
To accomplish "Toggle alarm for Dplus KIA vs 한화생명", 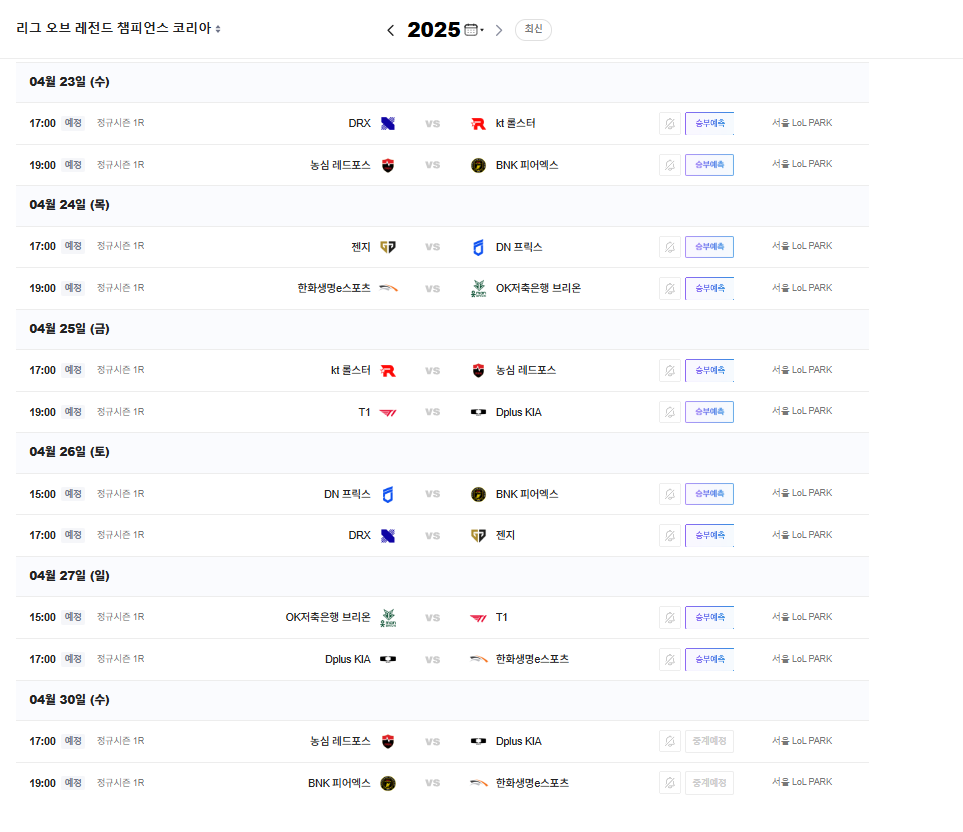I will [670, 659].
